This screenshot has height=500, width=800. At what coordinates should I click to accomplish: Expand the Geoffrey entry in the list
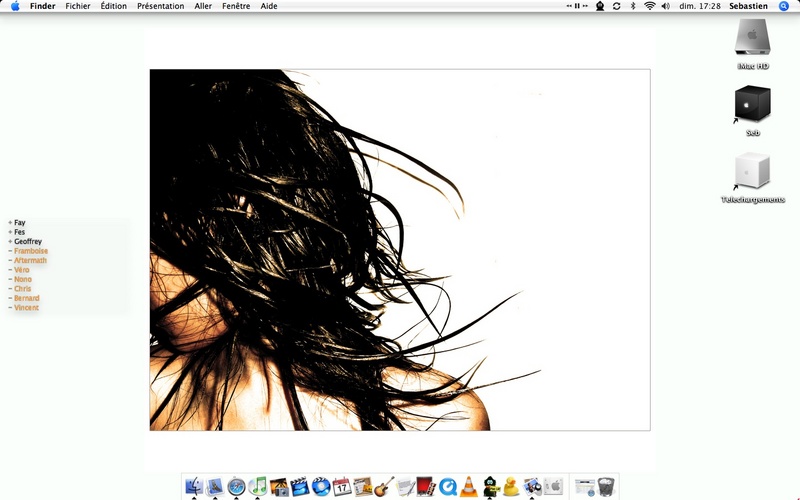coord(10,241)
